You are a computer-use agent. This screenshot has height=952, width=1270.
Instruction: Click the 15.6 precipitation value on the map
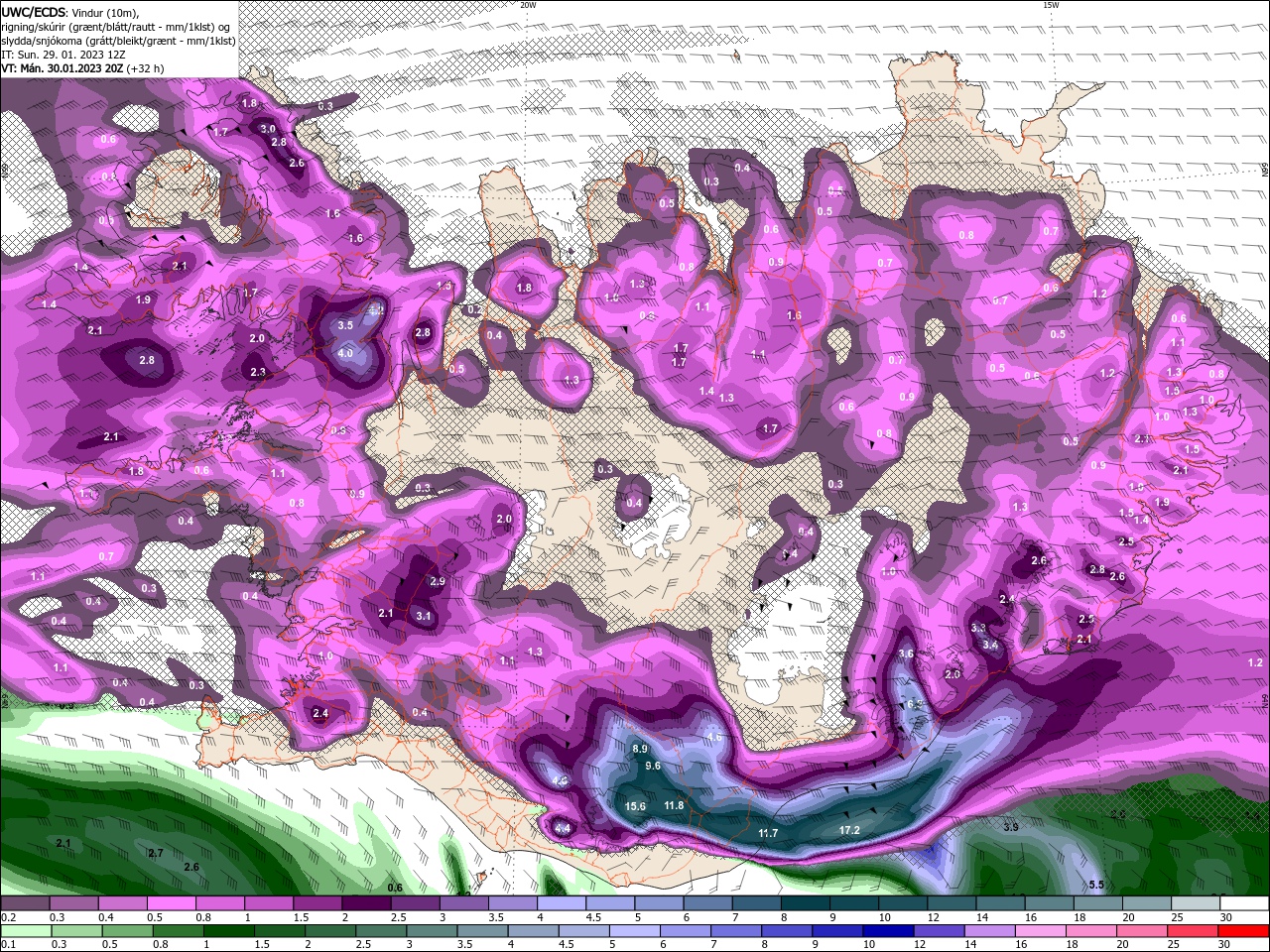(x=636, y=806)
